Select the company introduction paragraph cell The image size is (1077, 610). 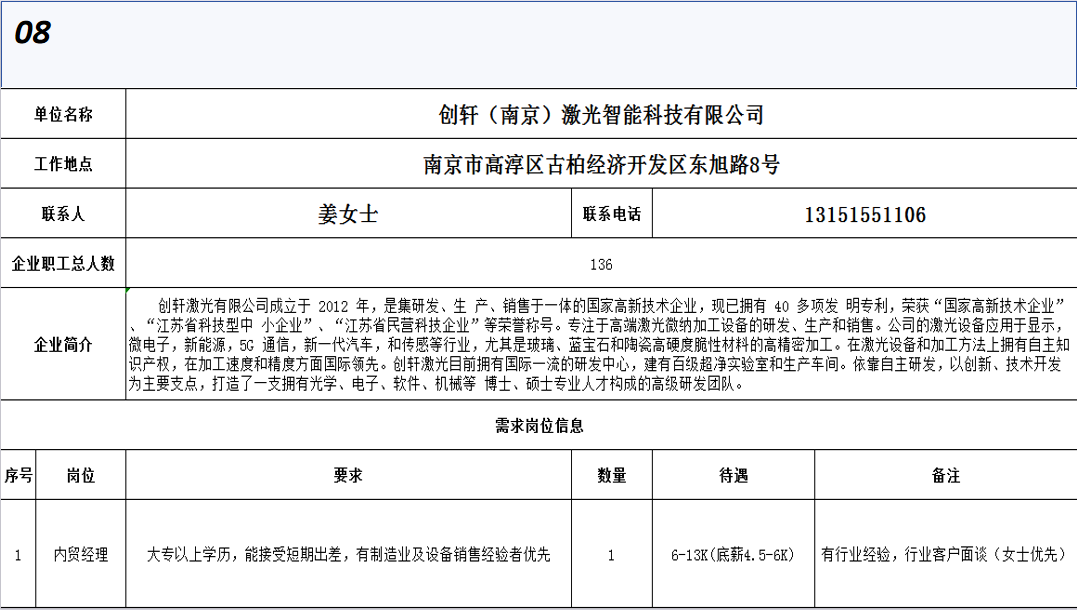pyautogui.click(x=600, y=344)
